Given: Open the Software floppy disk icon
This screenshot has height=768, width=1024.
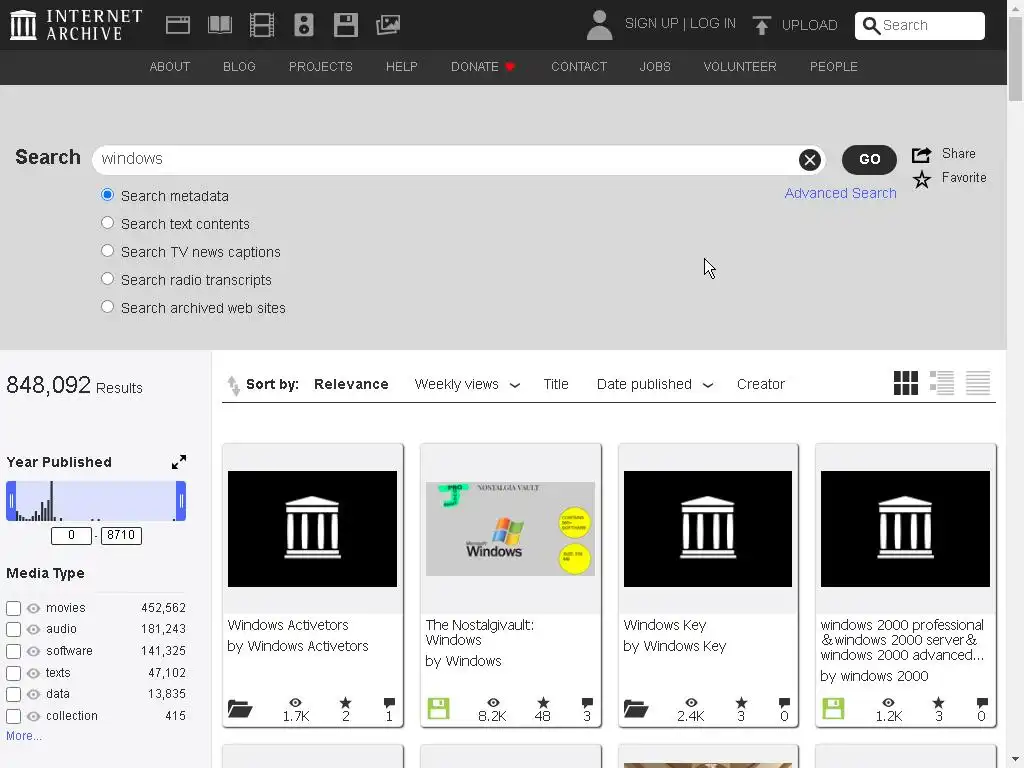Looking at the screenshot, I should point(345,25).
